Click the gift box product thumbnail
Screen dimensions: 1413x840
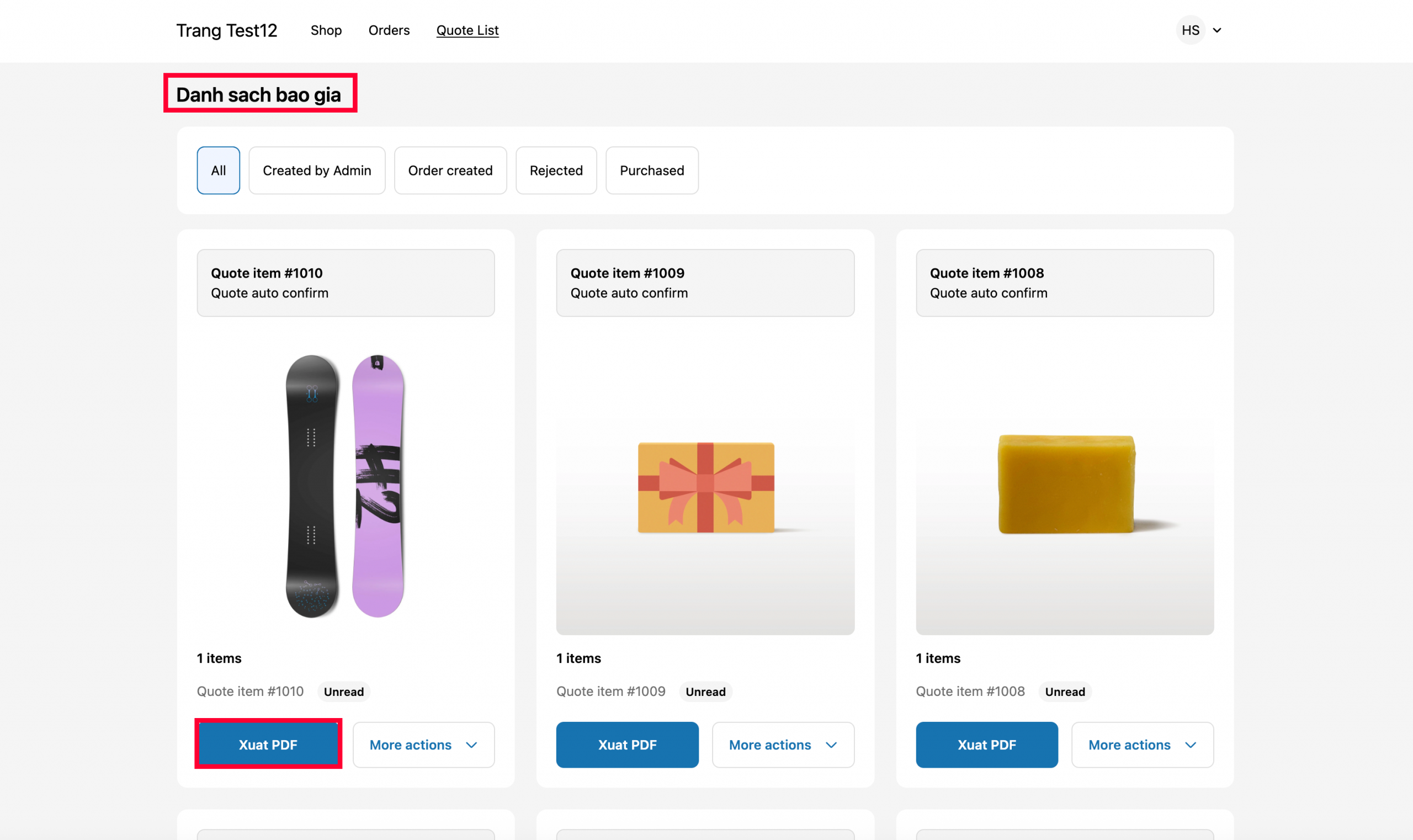tap(705, 486)
